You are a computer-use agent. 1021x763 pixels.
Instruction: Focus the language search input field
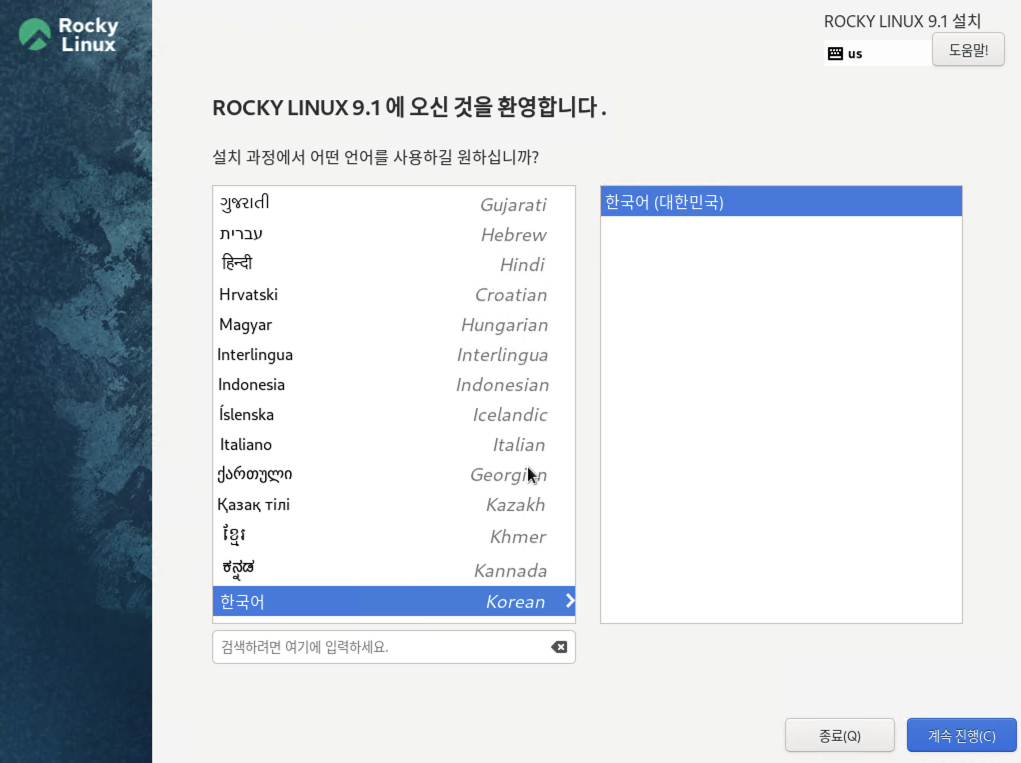point(393,647)
